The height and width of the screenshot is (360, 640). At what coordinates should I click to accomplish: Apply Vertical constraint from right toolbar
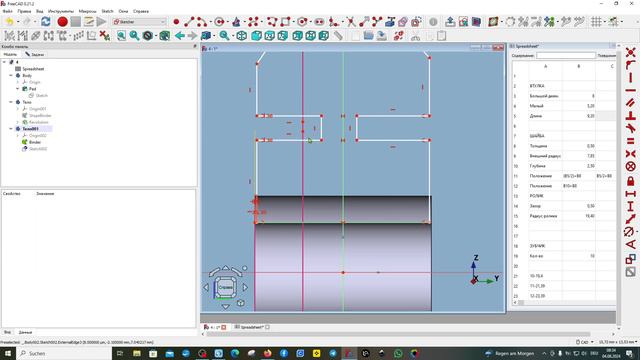point(631,78)
